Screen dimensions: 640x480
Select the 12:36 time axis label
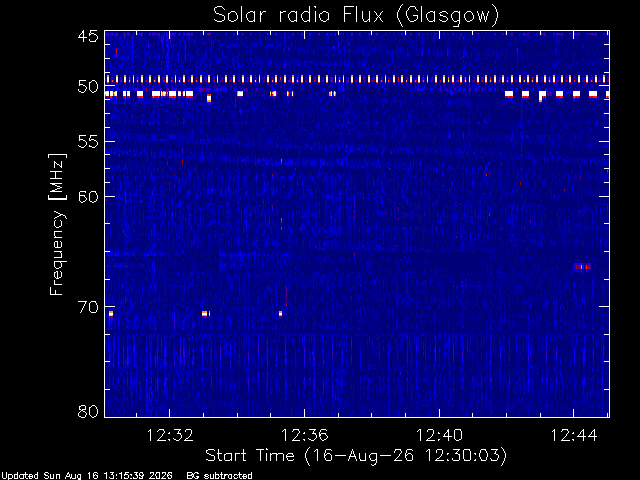tap(304, 435)
